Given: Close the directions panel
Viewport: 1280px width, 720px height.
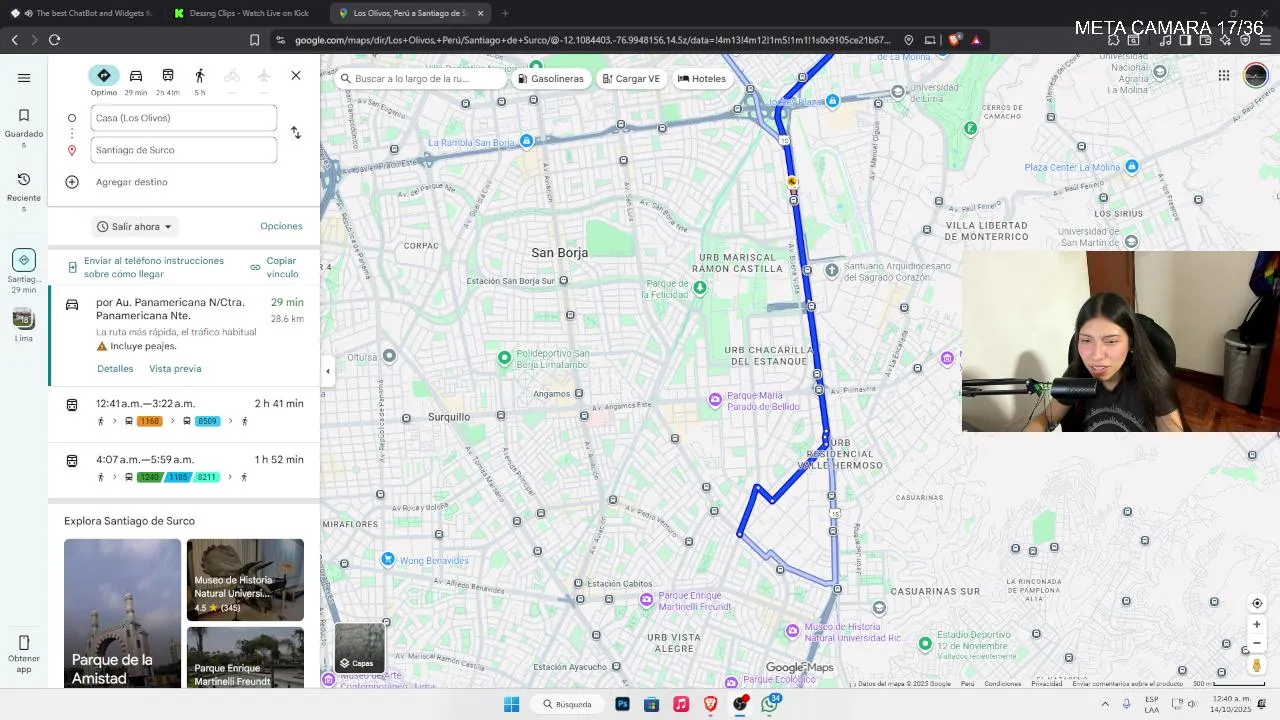Looking at the screenshot, I should tap(296, 76).
